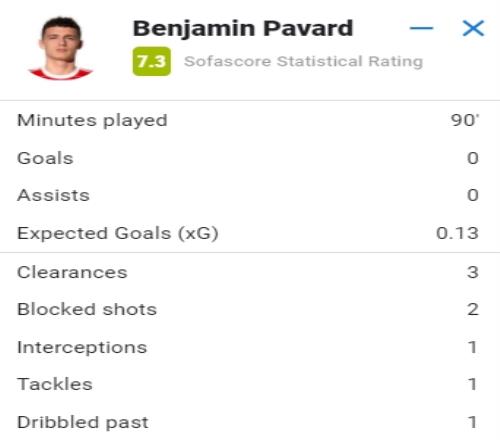Click the minimize dash icon
Image resolution: width=500 pixels, height=440 pixels.
pos(421,28)
